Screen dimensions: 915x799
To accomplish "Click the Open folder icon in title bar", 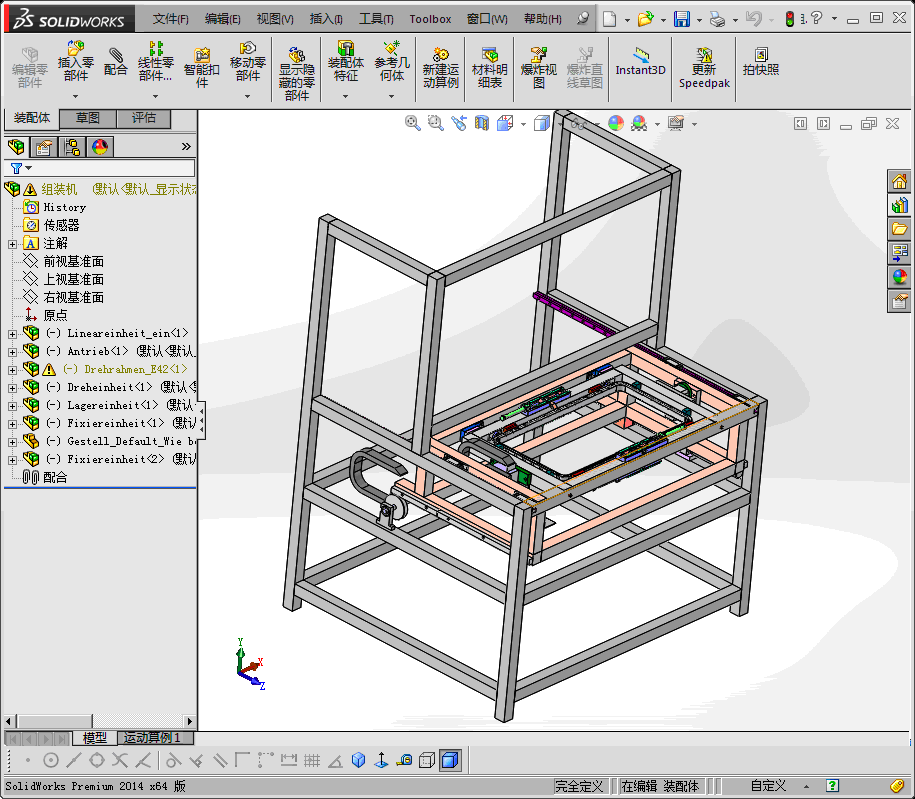I will click(x=645, y=19).
